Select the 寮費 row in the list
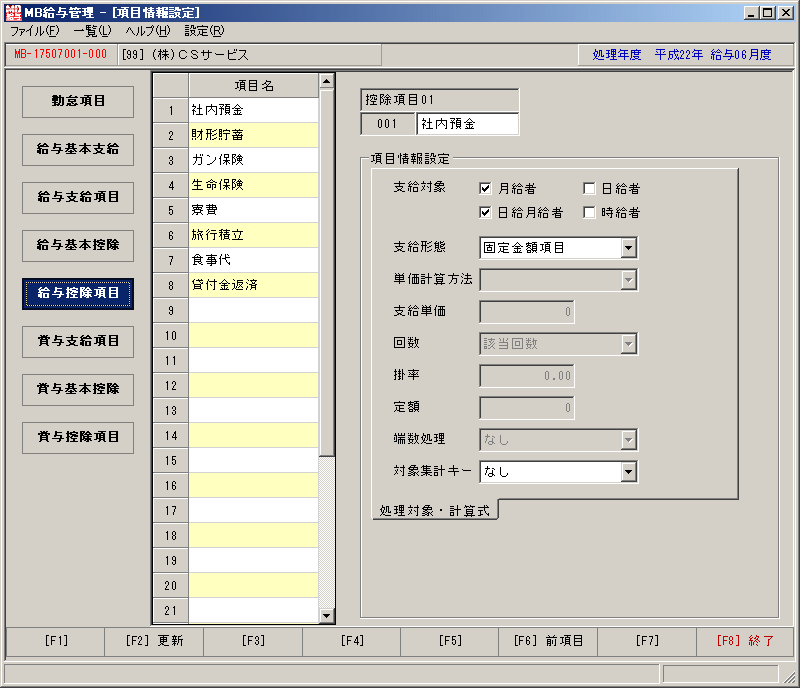This screenshot has height=688, width=800. [254, 210]
